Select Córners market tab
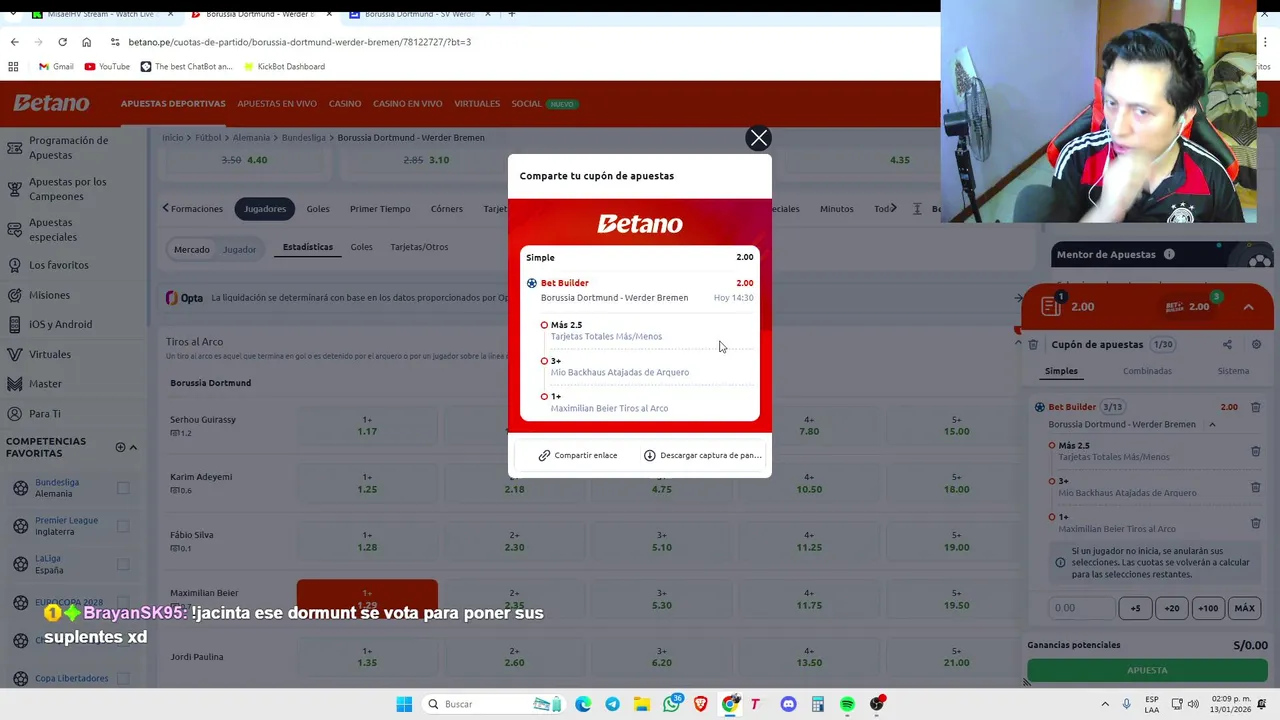Screen dimensions: 1280x720 point(447,209)
